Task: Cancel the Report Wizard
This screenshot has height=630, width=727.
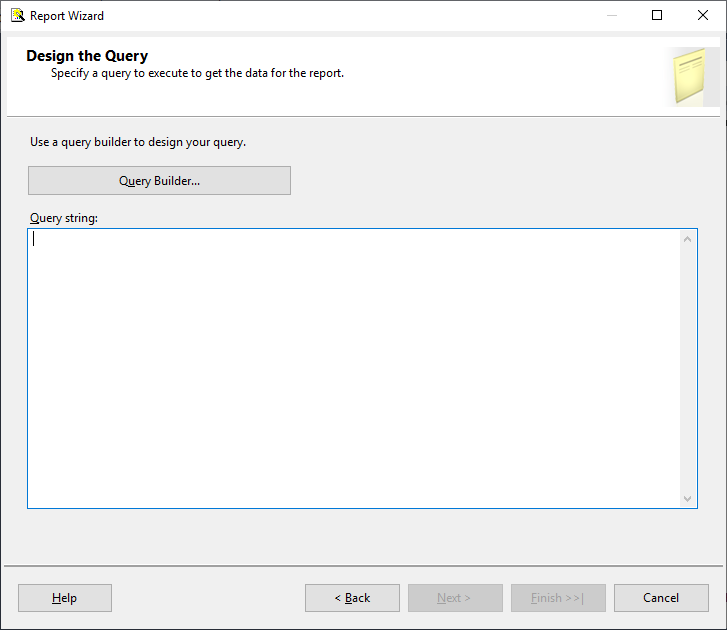Action: pyautogui.click(x=661, y=598)
